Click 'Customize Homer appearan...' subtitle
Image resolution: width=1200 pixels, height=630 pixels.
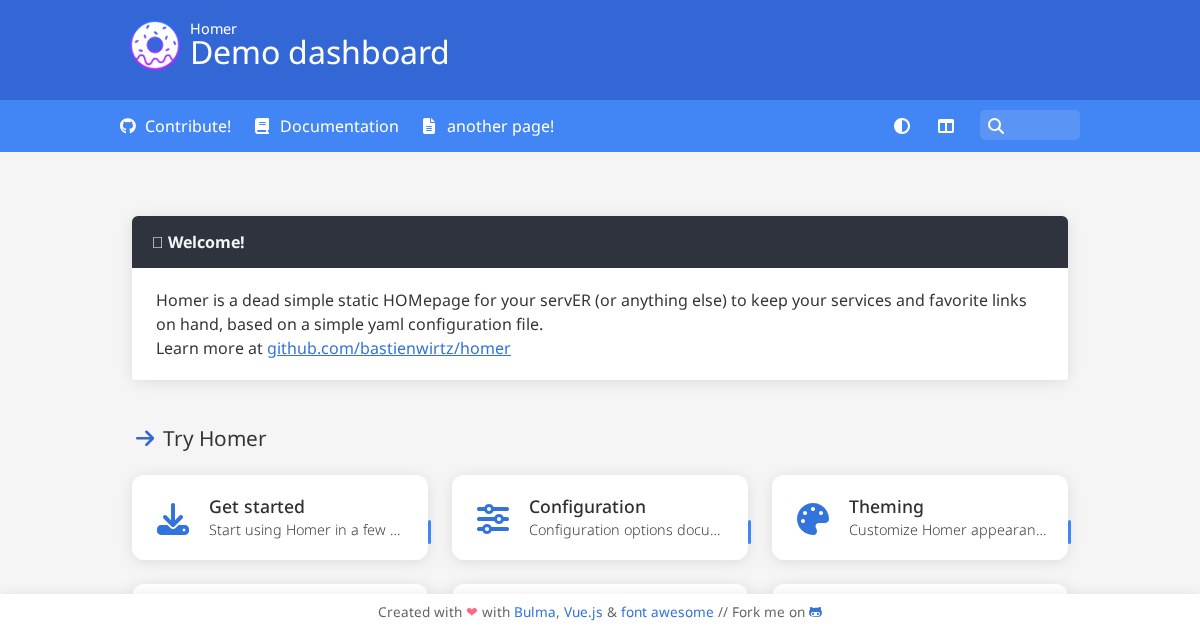click(948, 530)
